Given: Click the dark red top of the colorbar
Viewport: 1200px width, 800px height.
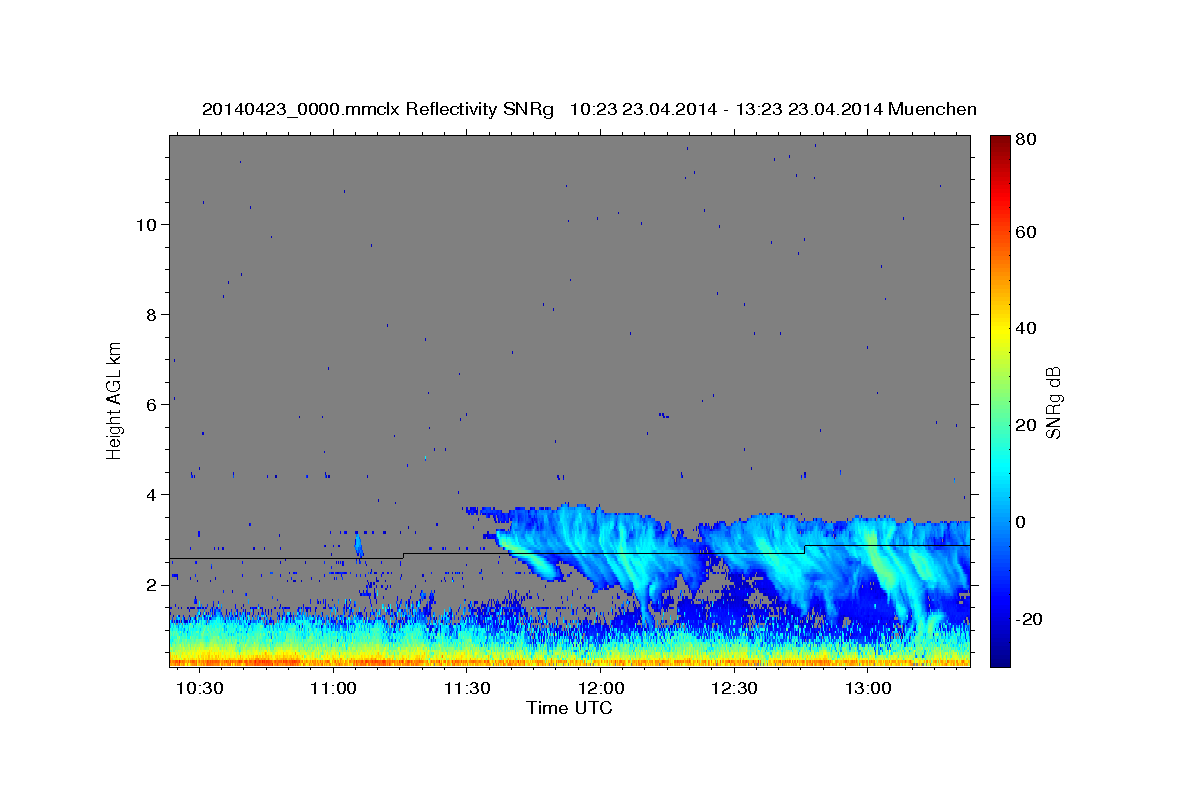Looking at the screenshot, I should point(1000,143).
